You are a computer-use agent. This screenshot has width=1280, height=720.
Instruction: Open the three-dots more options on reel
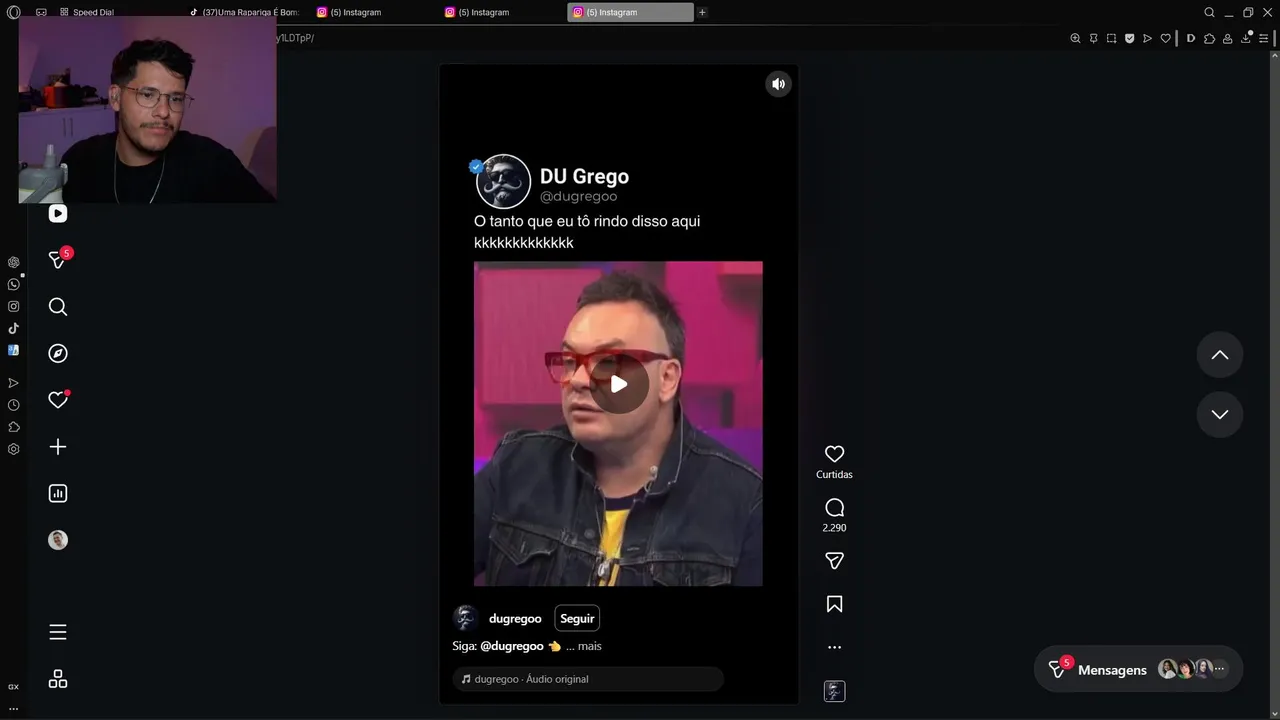tap(834, 647)
